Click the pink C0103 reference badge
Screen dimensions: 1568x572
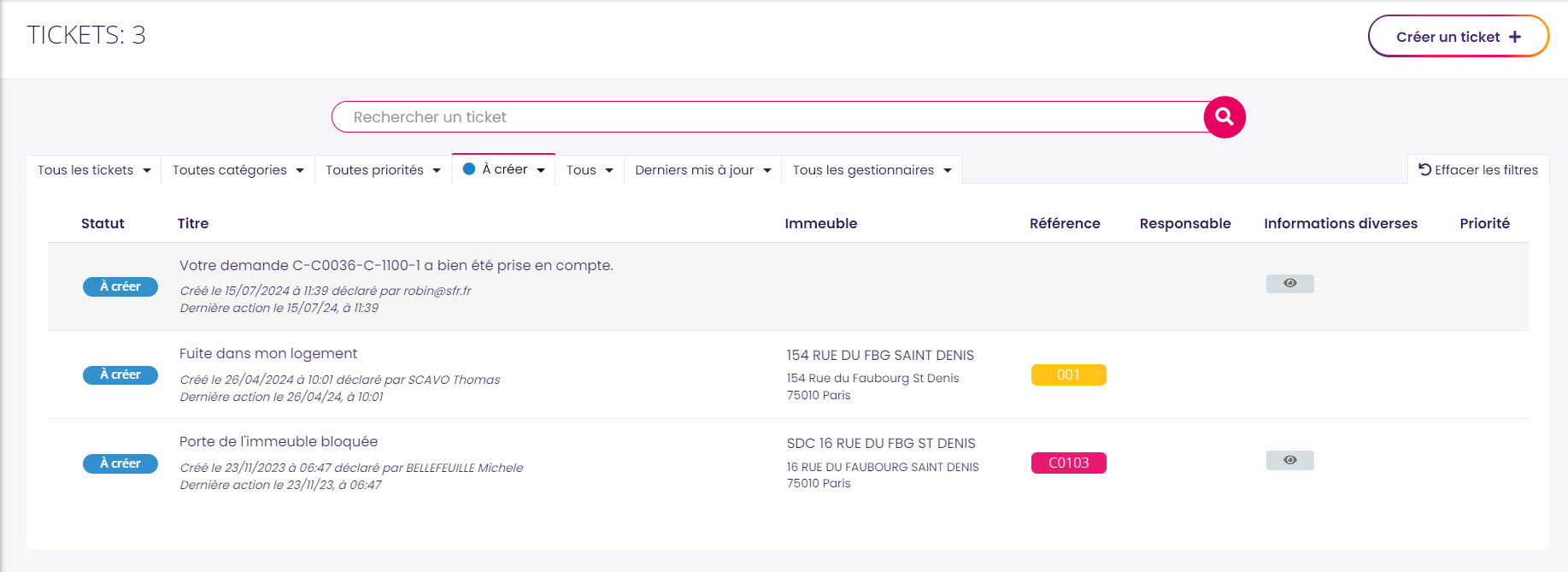[x=1069, y=463]
